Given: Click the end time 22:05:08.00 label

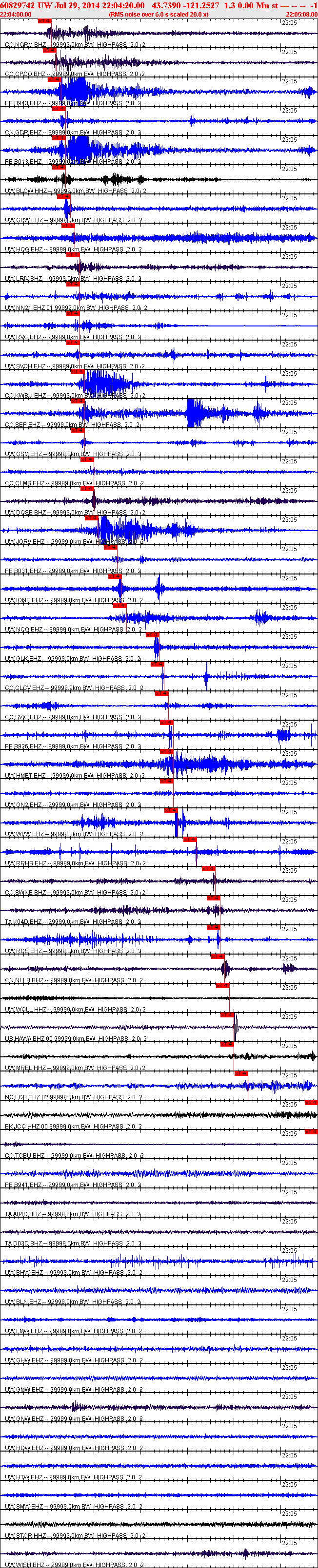Looking at the screenshot, I should tap(301, 14).
